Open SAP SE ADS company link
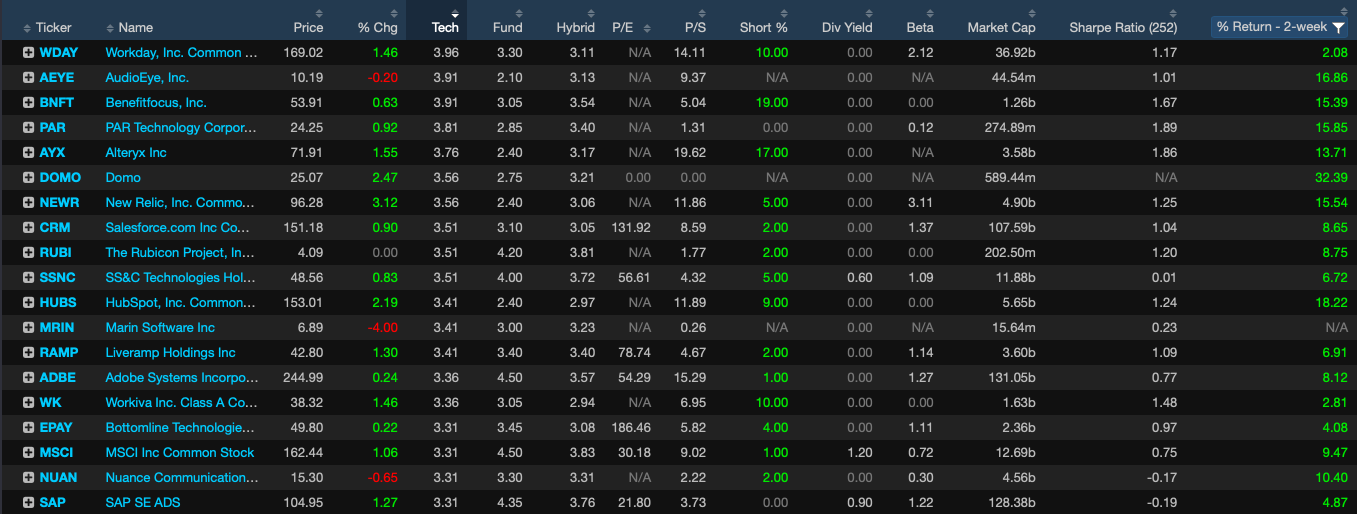Viewport: 1357px width, 514px height. (x=143, y=502)
